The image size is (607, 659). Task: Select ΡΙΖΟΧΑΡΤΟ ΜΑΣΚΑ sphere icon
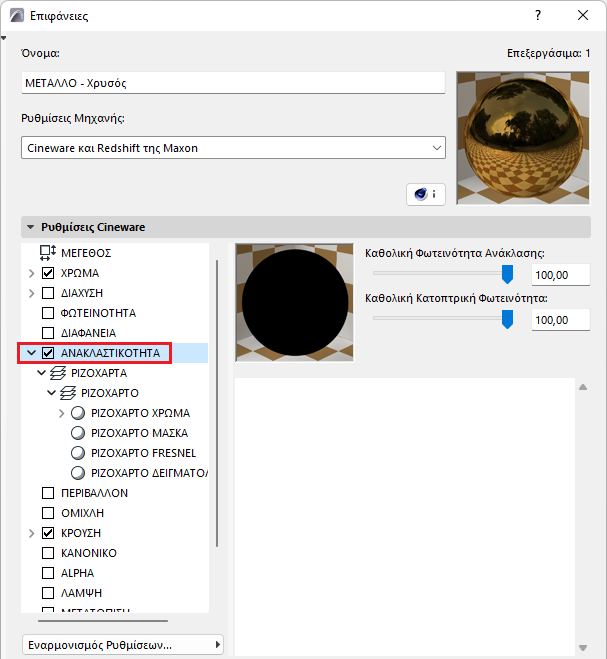click(x=78, y=433)
